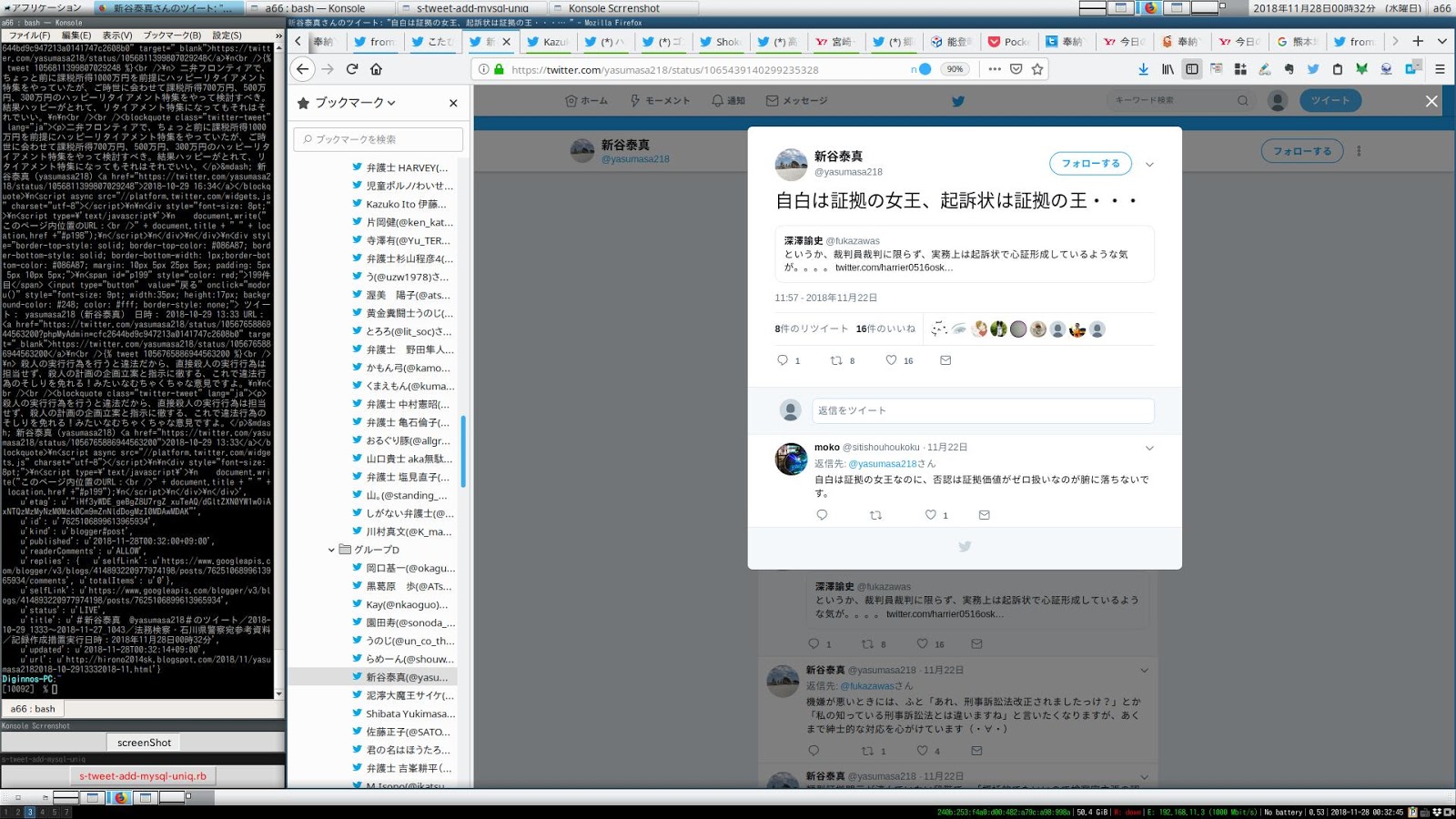Open Twitter 通知 notifications
Viewport: 1456px width, 819px height.
[x=728, y=101]
